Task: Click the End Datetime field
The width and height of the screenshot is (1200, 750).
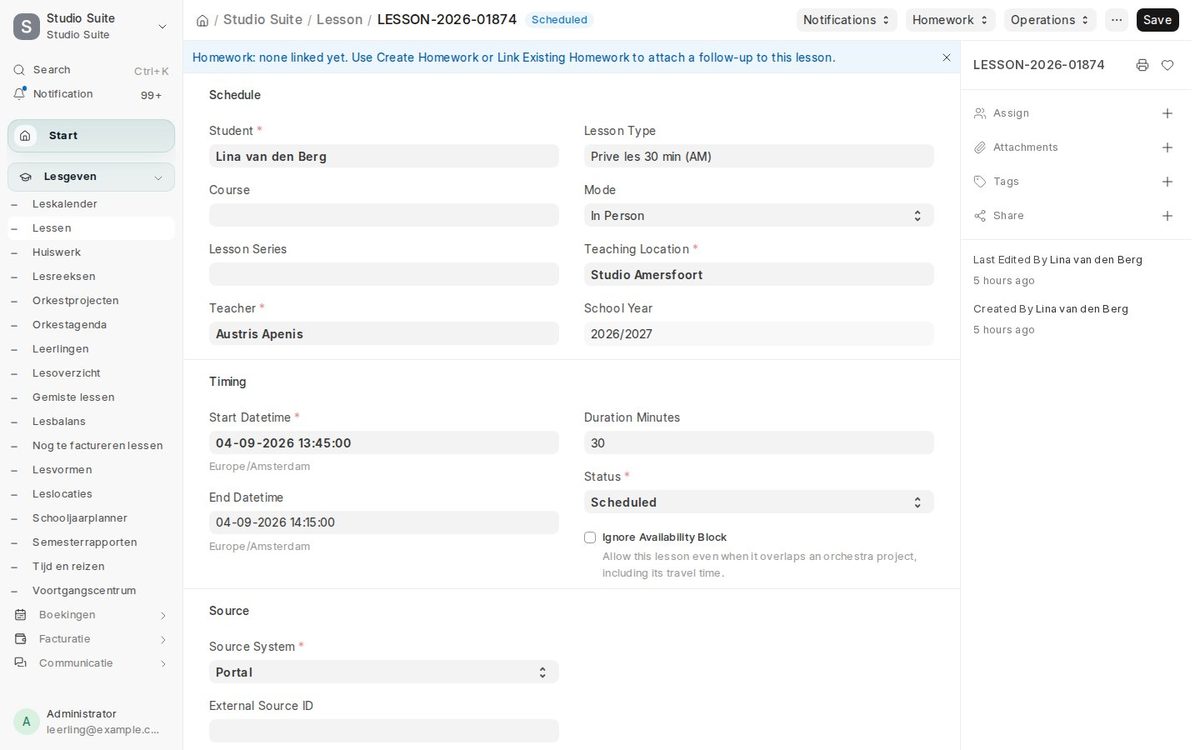Action: (384, 523)
